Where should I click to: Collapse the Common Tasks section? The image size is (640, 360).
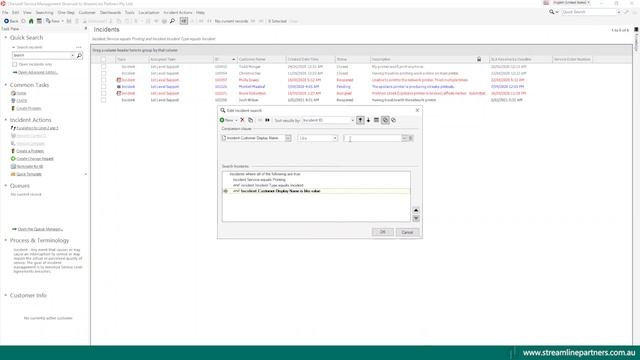[6, 85]
